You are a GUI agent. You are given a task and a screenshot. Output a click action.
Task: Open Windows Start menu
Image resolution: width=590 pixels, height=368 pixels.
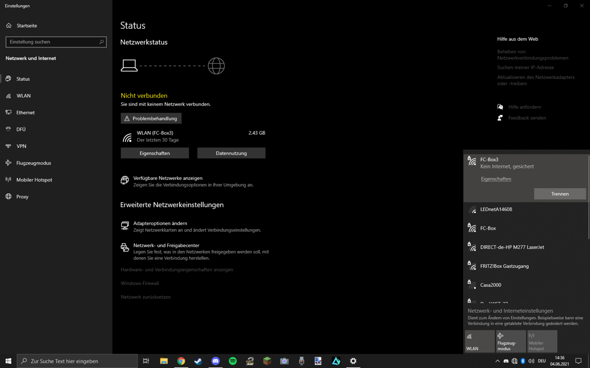[x=8, y=361]
